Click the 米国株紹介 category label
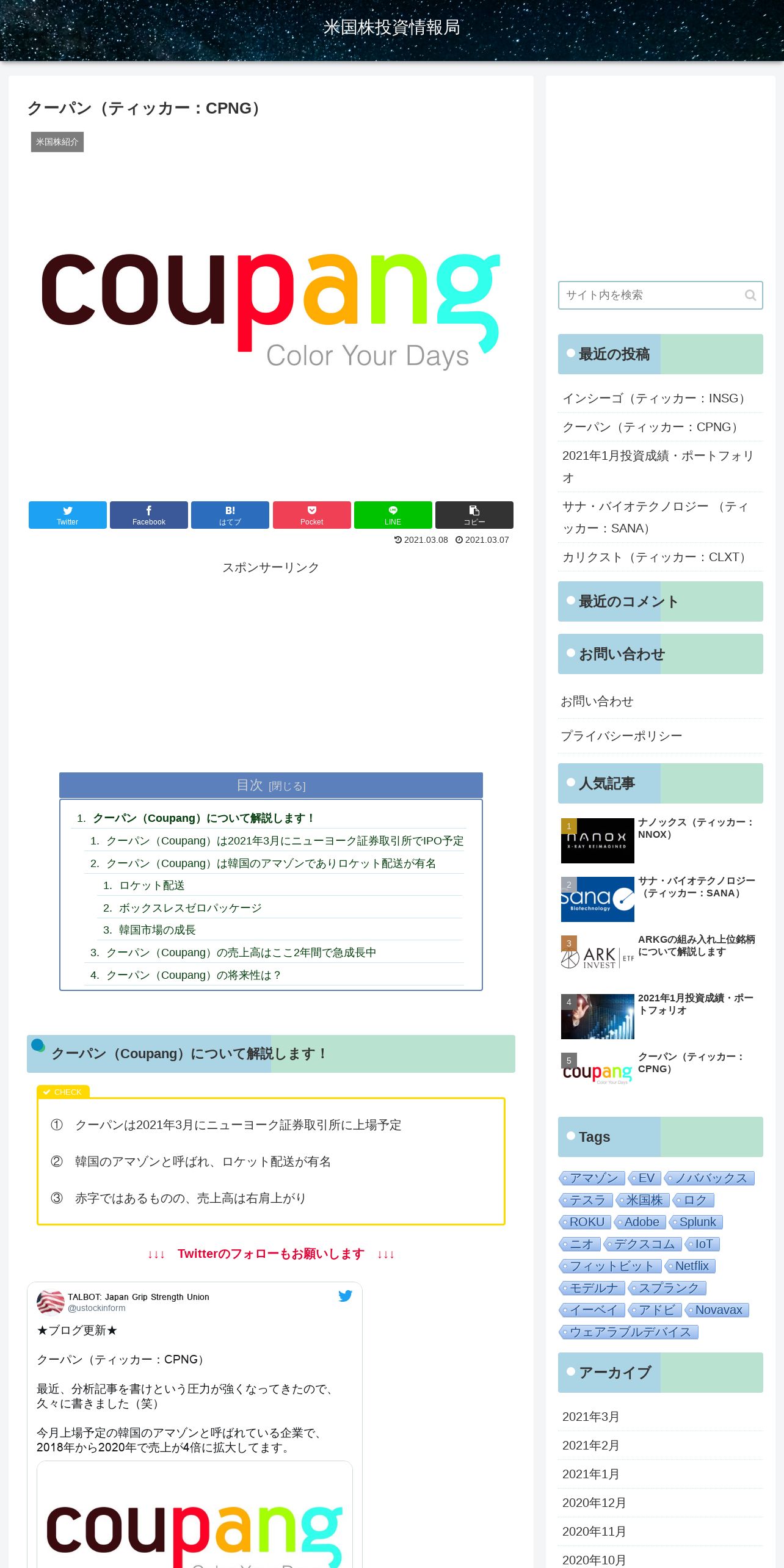784x1568 pixels. point(57,142)
